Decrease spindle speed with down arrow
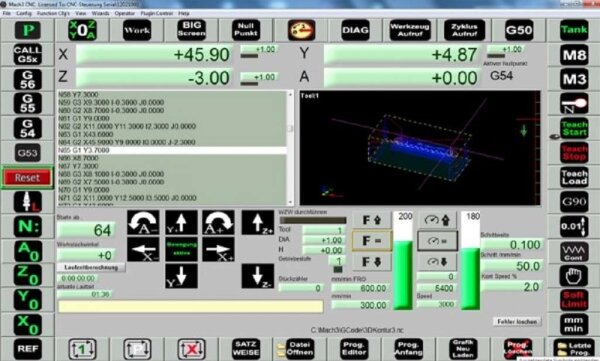600x361 pixels. 437,262
